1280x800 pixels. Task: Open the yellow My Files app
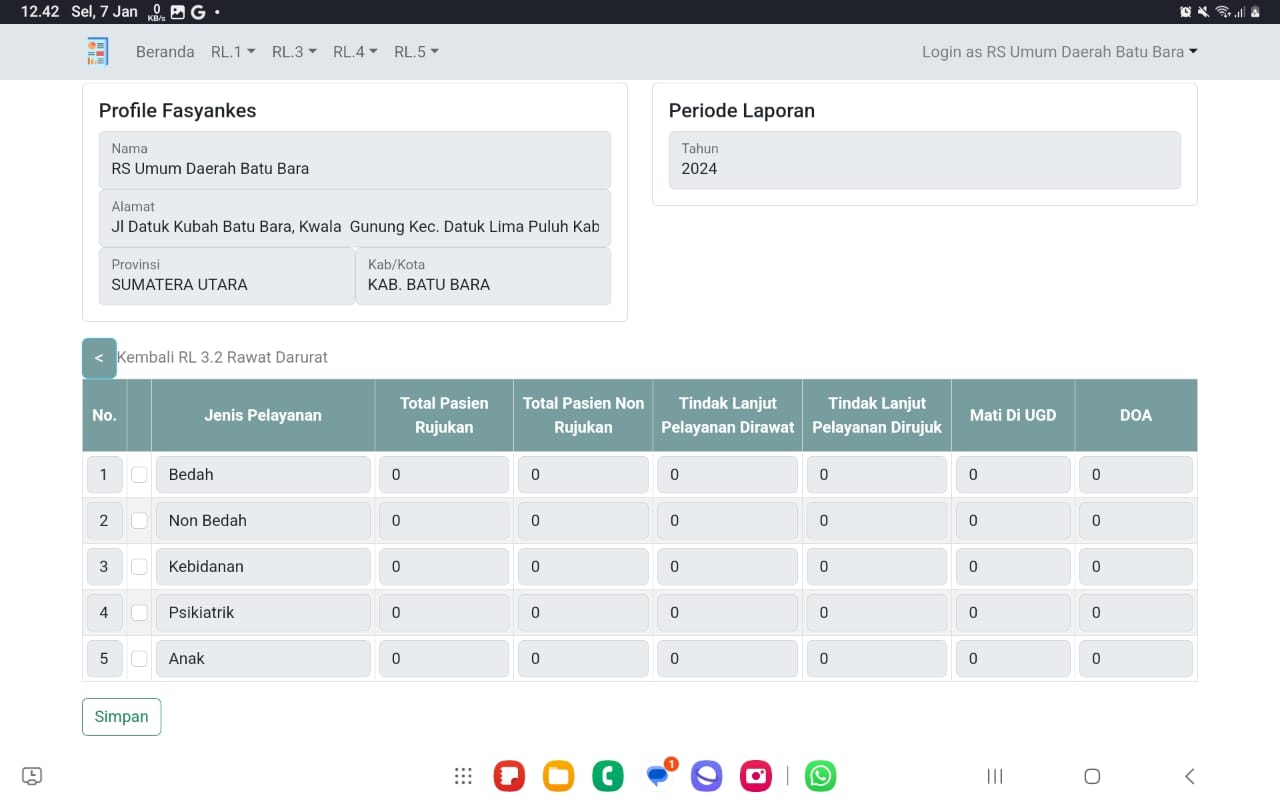(558, 776)
